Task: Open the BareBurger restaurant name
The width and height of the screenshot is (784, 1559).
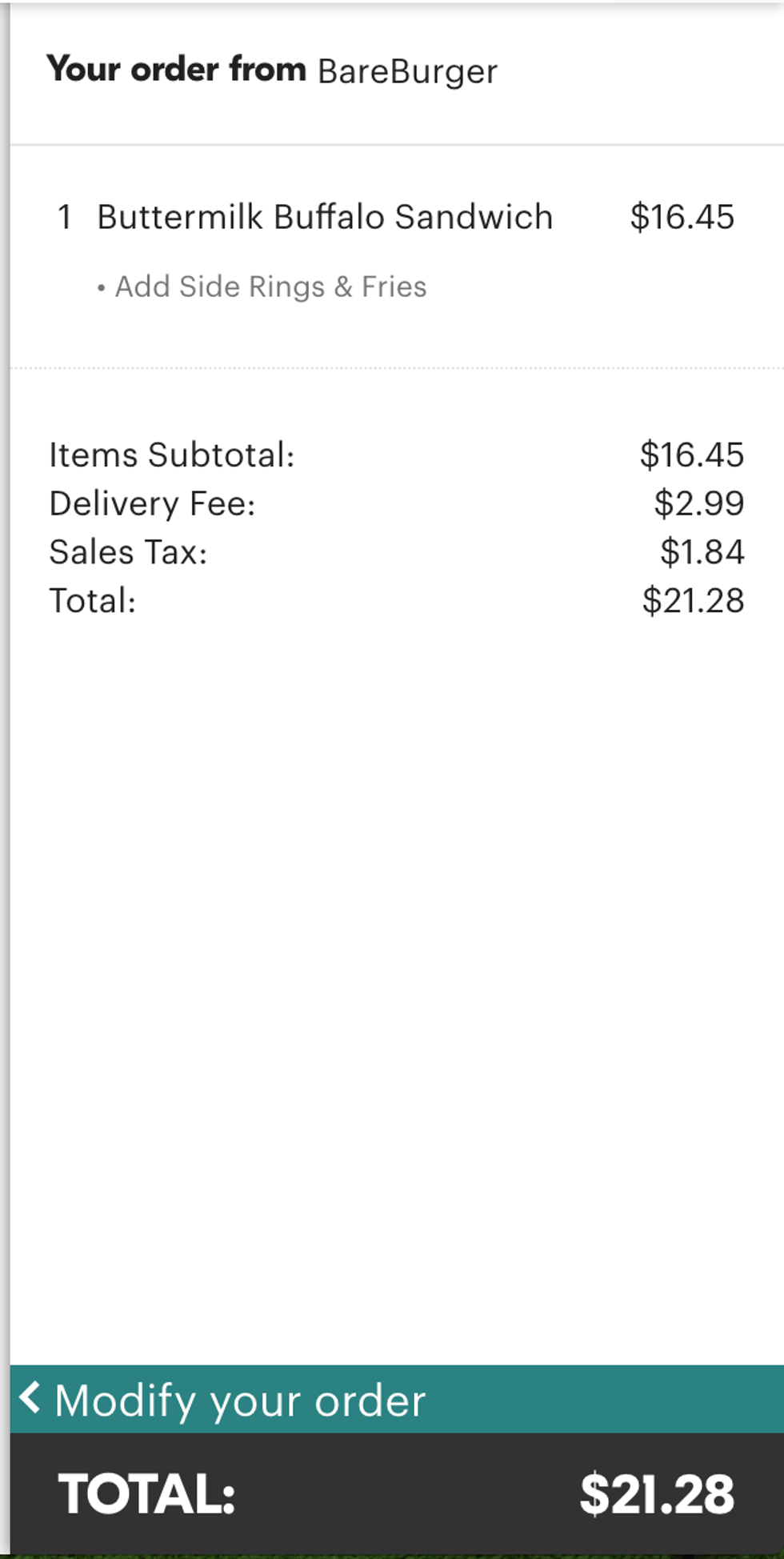Action: (407, 71)
